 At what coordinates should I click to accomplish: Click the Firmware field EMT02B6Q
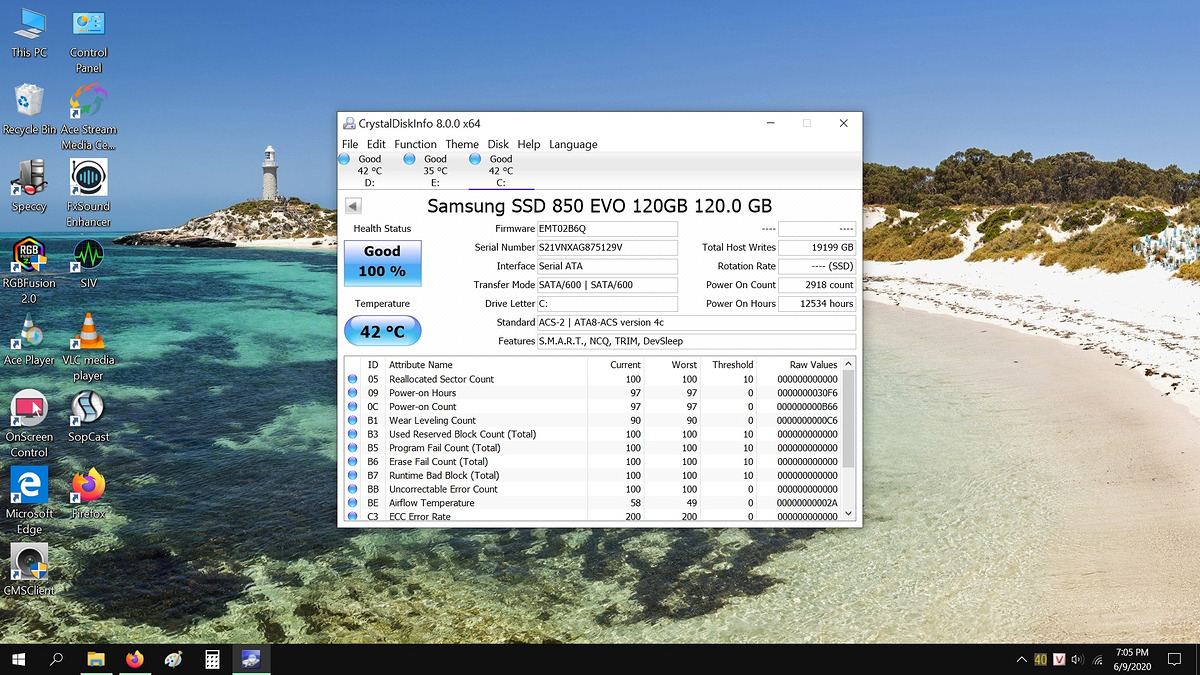(x=607, y=228)
